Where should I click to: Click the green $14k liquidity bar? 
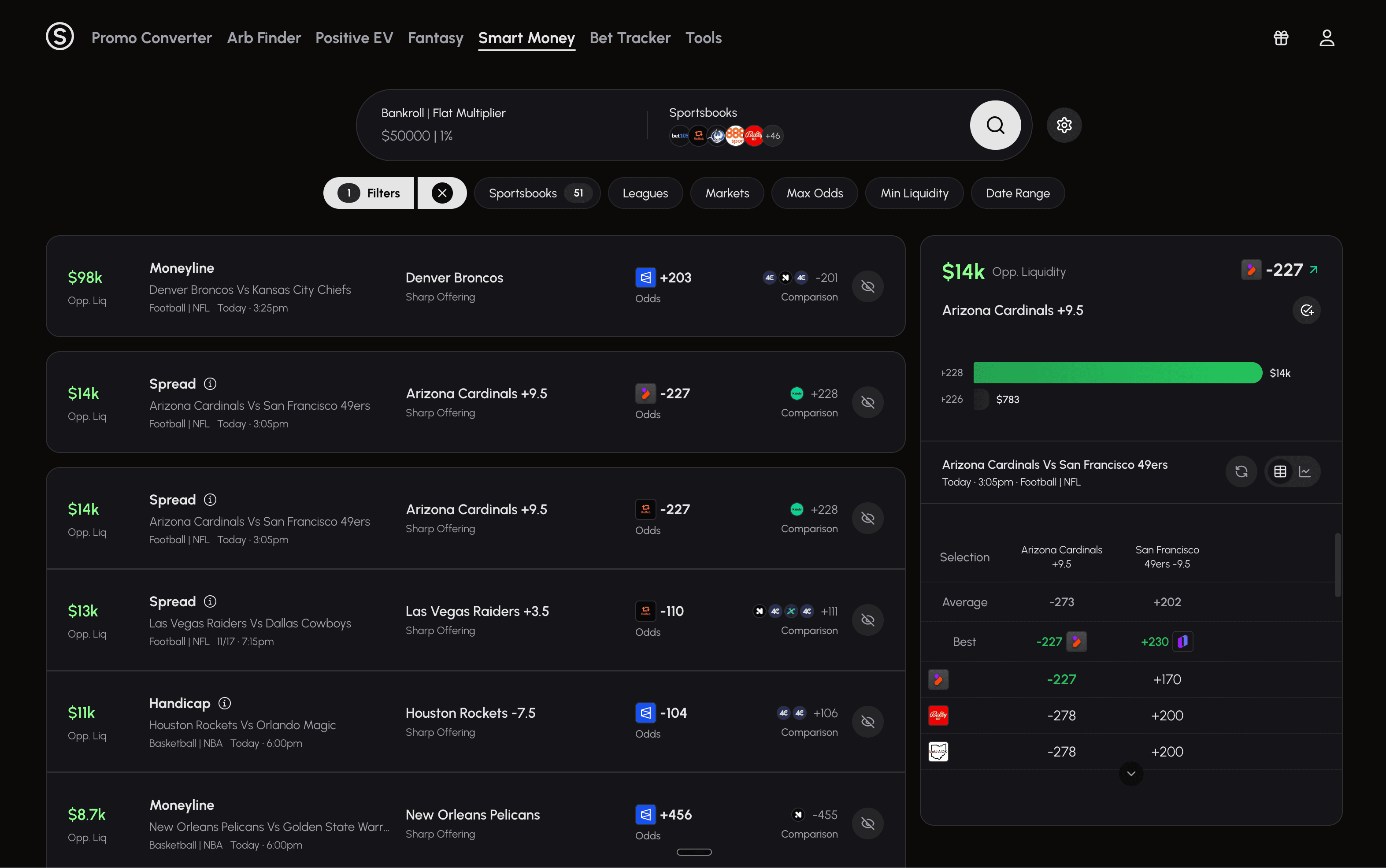[1117, 373]
